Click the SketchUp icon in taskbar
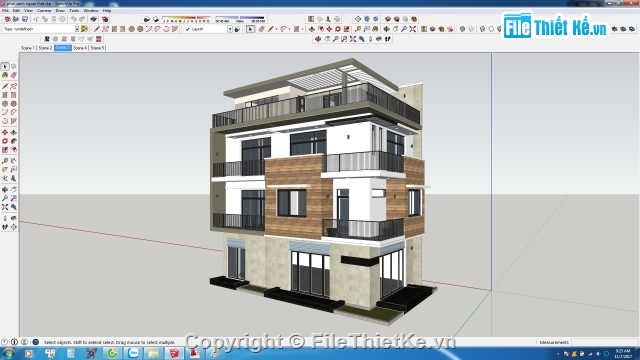The width and height of the screenshot is (640, 360). click(x=174, y=353)
